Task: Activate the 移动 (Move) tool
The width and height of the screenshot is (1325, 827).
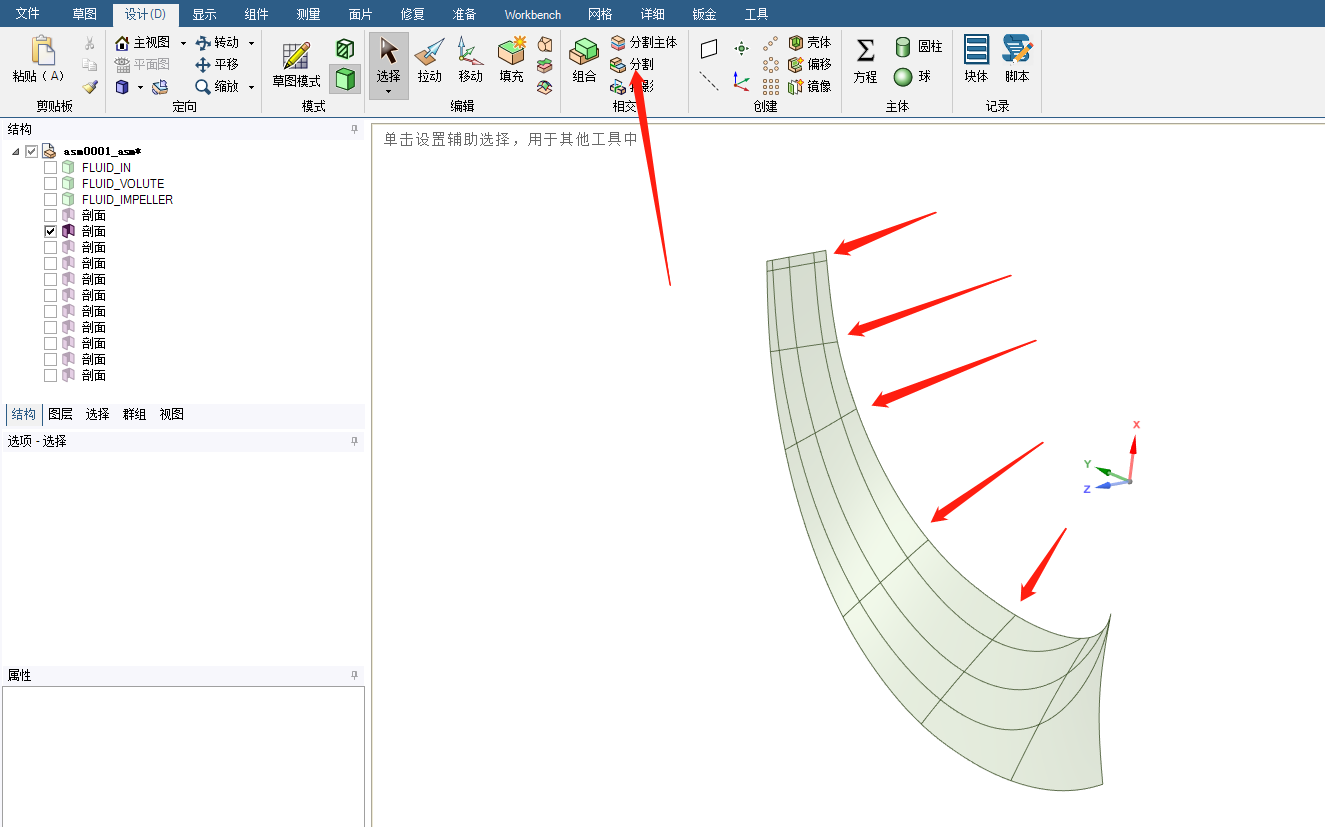Action: (x=470, y=60)
